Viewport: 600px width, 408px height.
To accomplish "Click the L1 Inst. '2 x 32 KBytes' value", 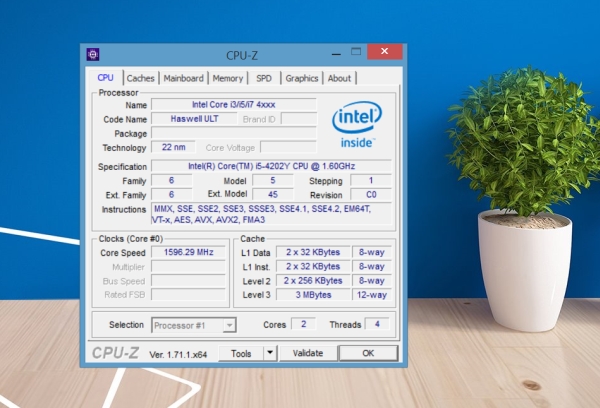I will [x=313, y=266].
